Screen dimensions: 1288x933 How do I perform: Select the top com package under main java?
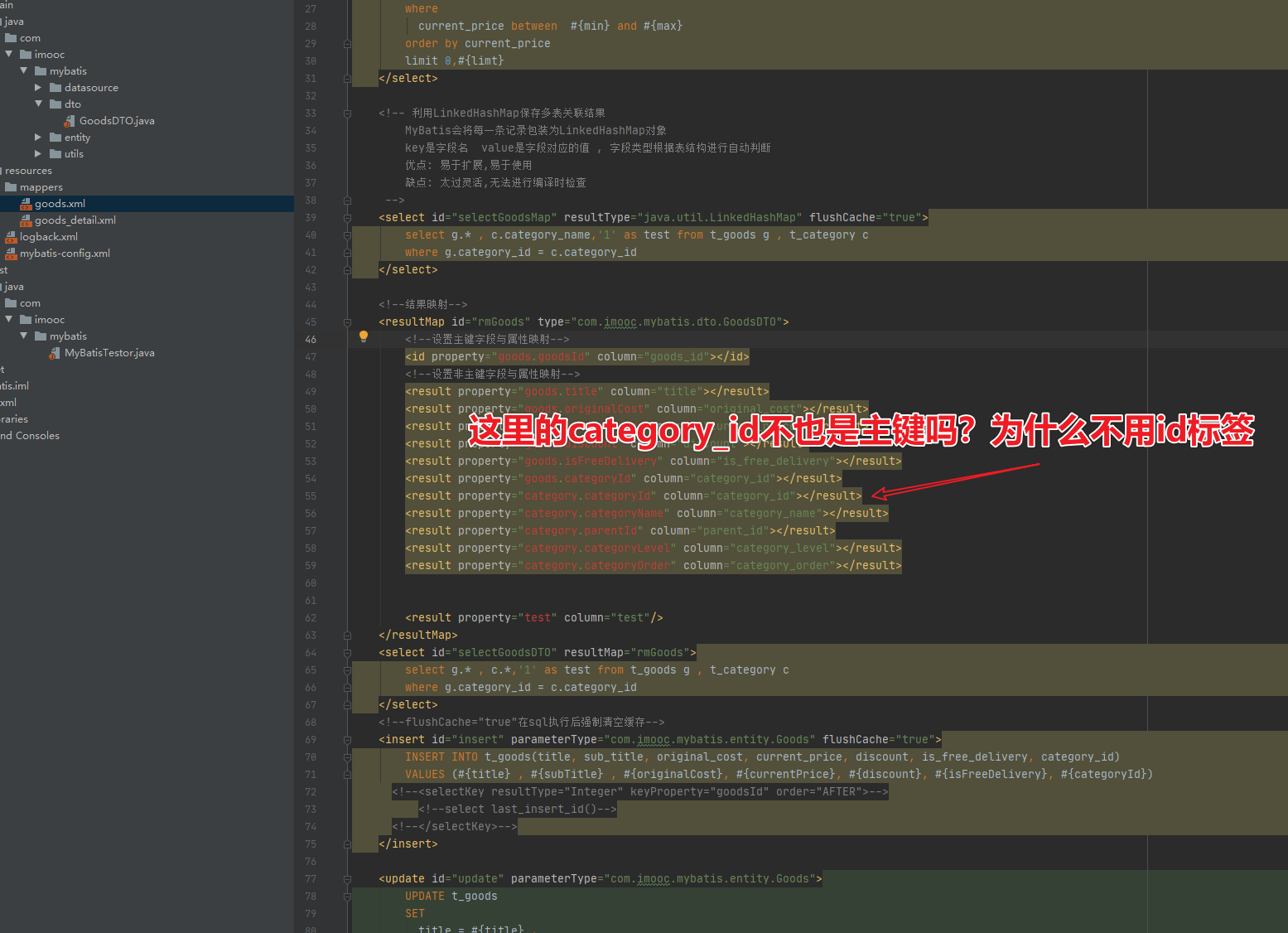tap(30, 38)
